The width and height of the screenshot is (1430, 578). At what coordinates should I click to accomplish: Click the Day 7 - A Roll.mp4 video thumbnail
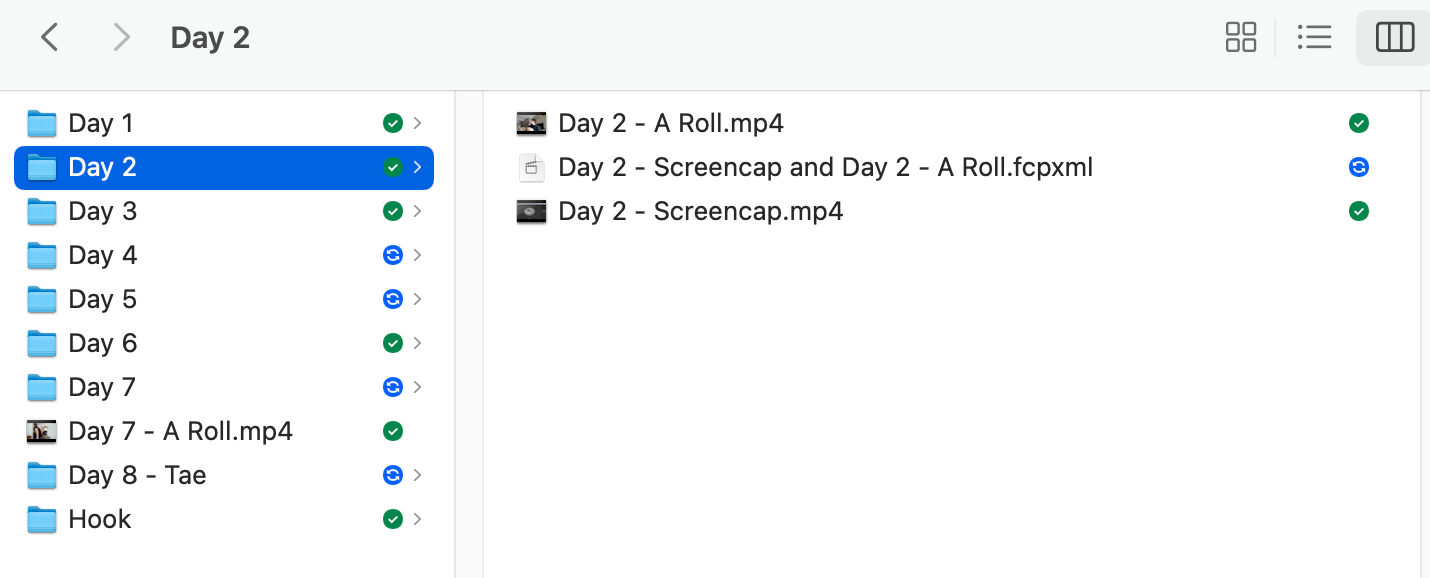coord(42,431)
